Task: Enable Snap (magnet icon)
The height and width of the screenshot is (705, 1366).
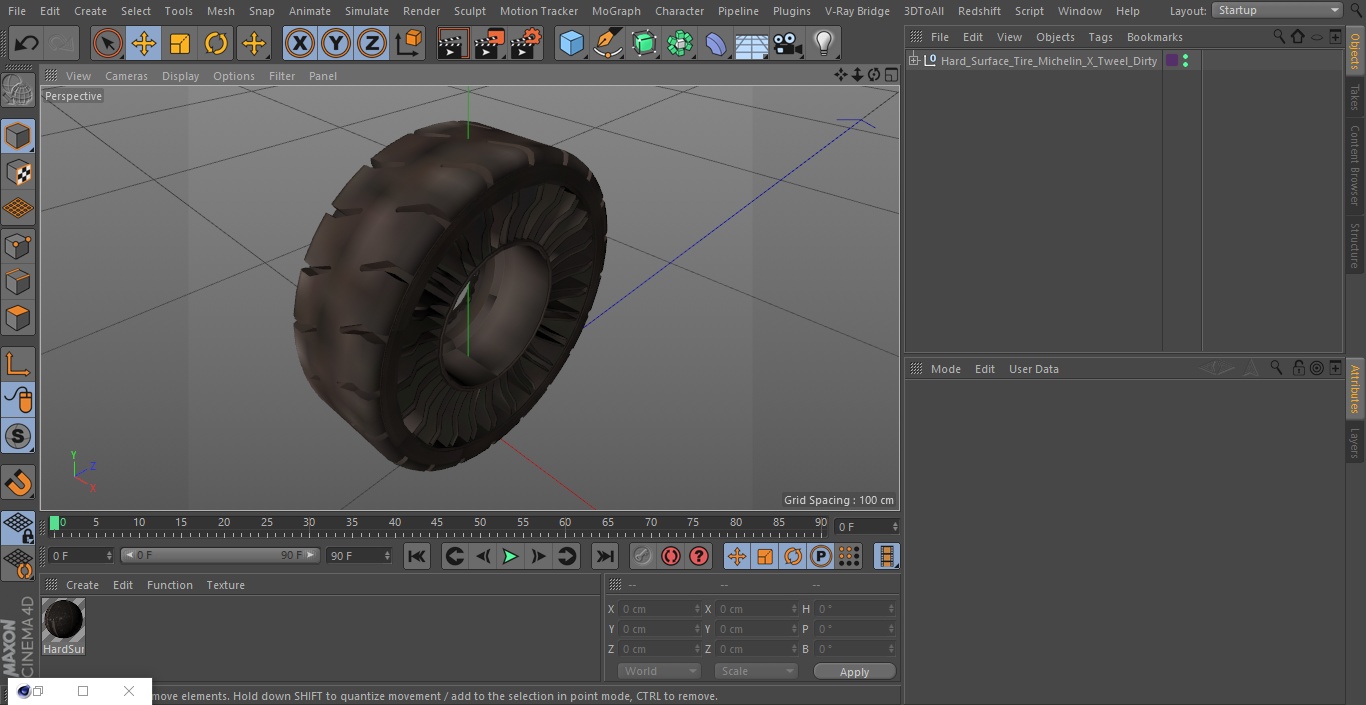Action: pos(18,483)
